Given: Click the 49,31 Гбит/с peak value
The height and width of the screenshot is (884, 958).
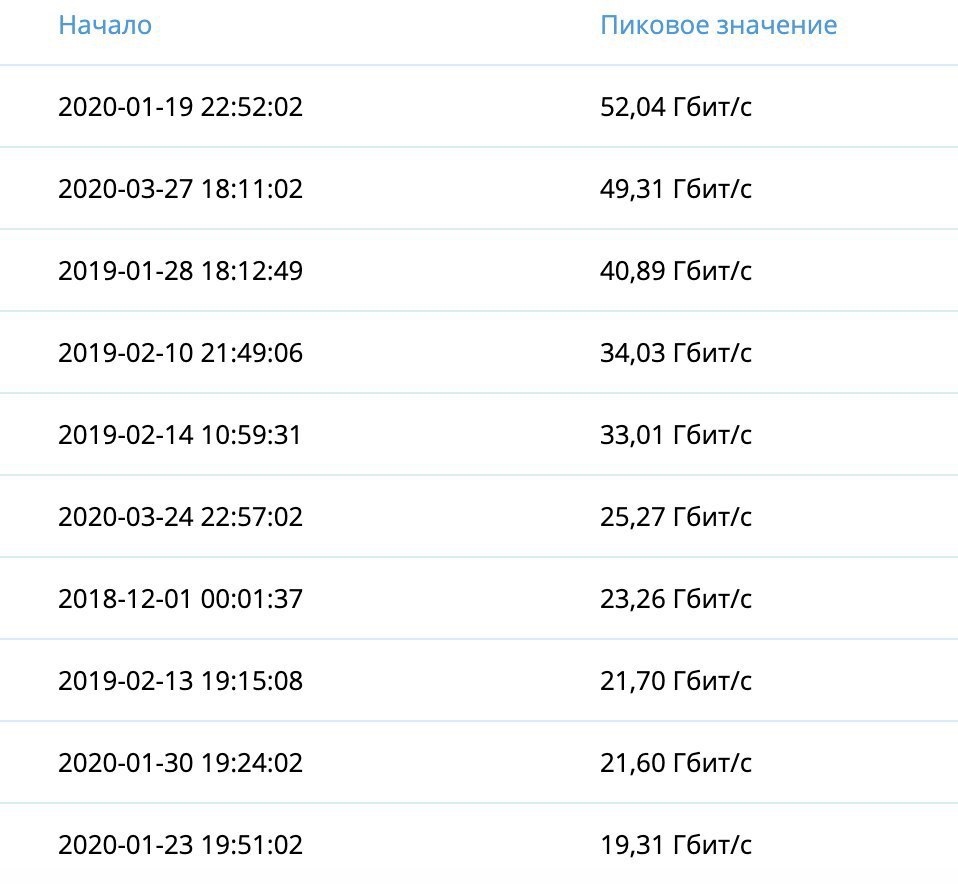Looking at the screenshot, I should (676, 189).
